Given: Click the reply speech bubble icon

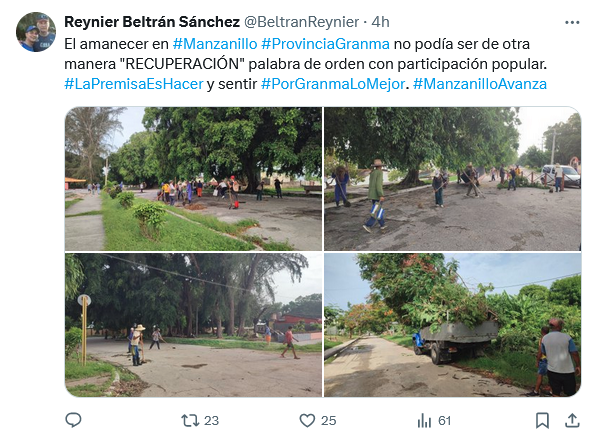Looking at the screenshot, I should [x=73, y=420].
